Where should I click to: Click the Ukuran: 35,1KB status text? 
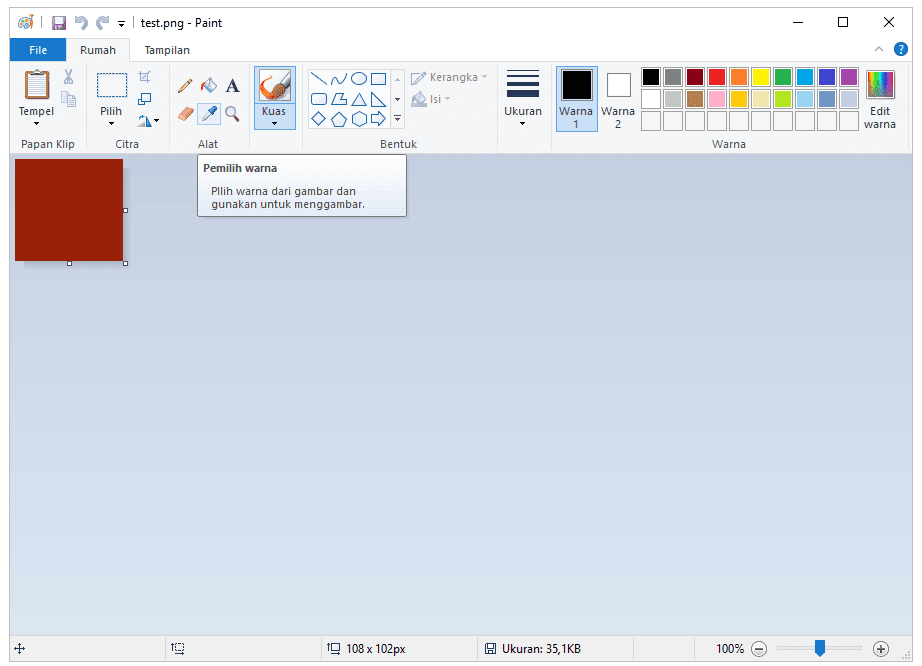tap(541, 649)
